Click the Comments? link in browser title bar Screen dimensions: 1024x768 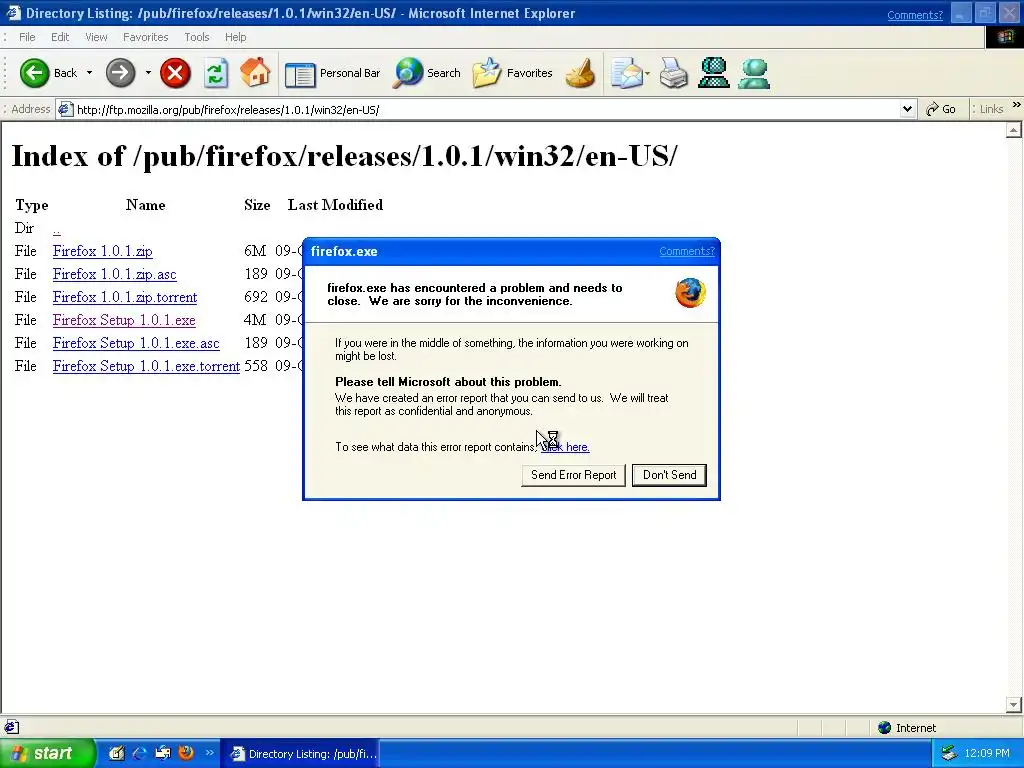click(x=915, y=15)
